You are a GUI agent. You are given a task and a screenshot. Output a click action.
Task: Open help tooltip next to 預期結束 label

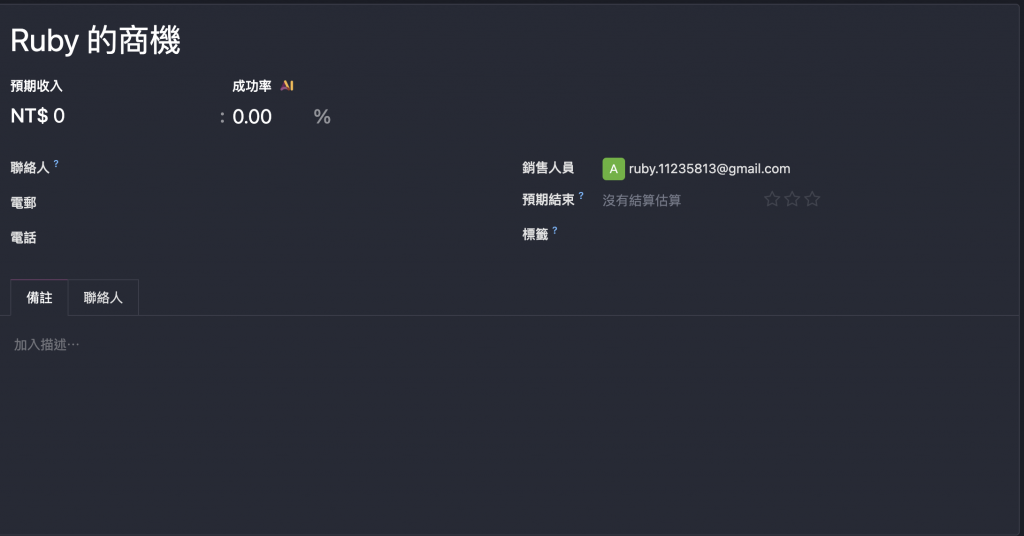coord(581,195)
